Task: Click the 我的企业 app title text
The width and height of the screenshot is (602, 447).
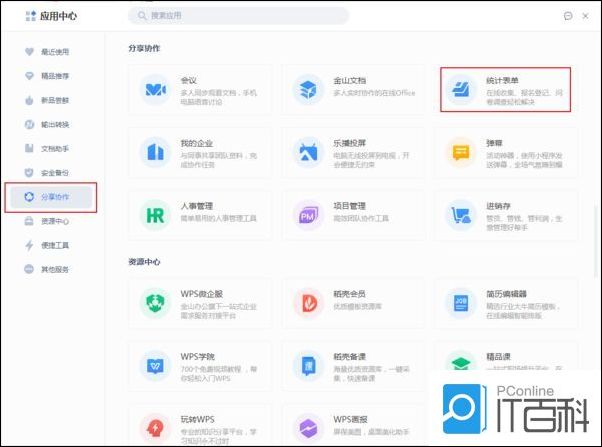Action: 197,143
